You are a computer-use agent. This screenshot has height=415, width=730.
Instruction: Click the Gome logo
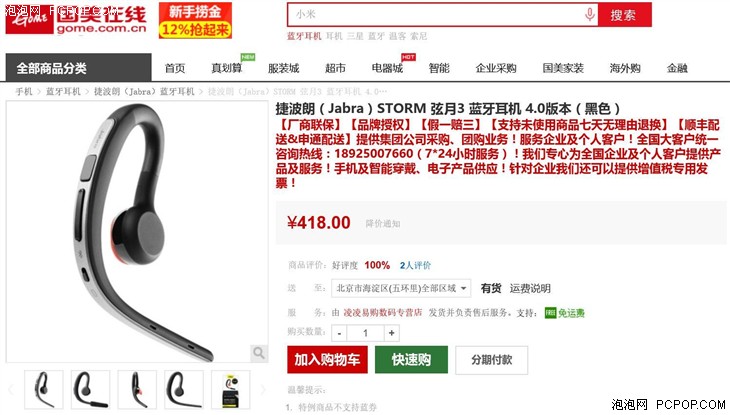pyautogui.click(x=76, y=19)
